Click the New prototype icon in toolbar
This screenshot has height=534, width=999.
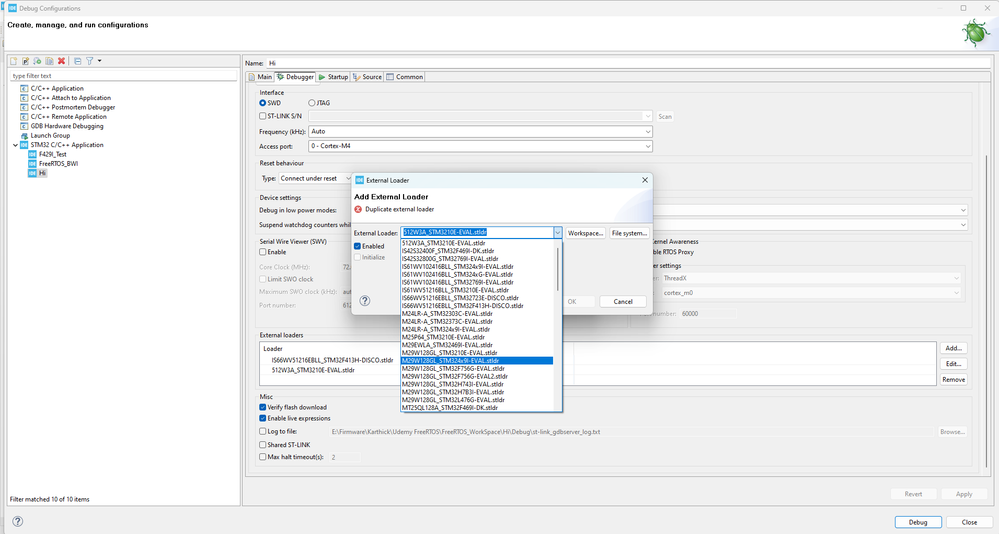point(25,61)
